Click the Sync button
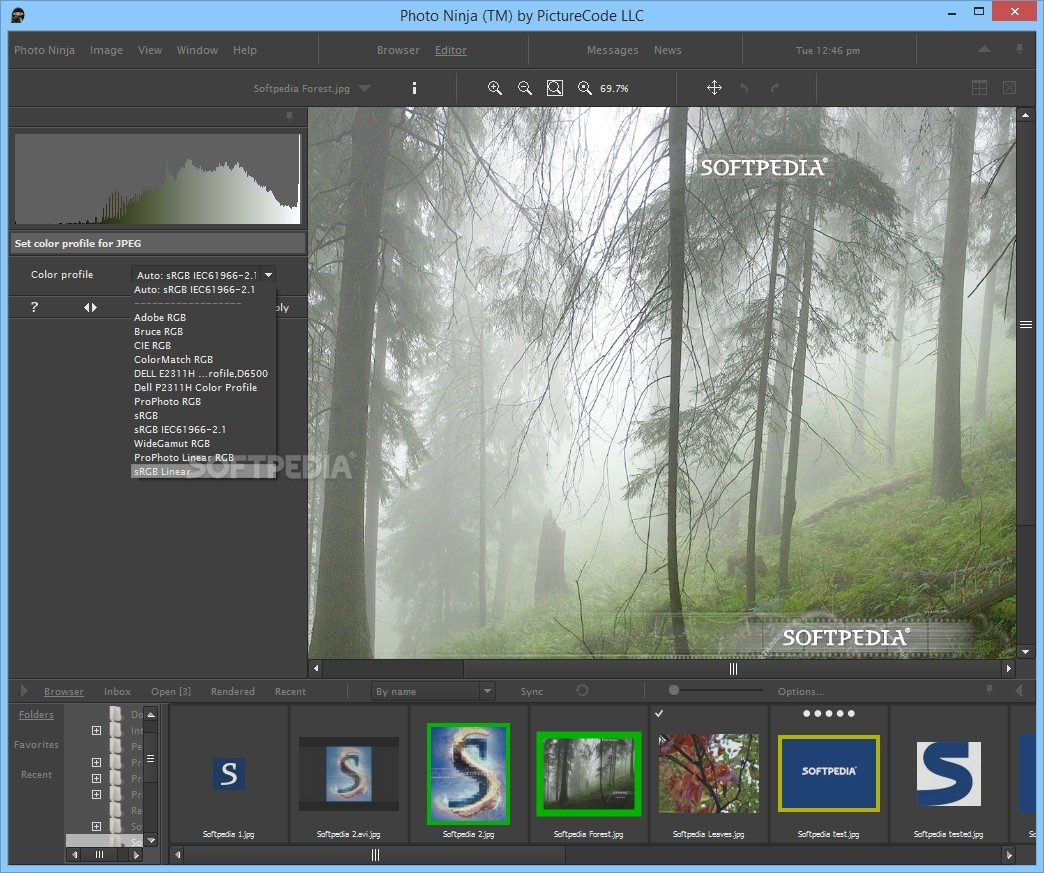The height and width of the screenshot is (873, 1044). click(531, 691)
